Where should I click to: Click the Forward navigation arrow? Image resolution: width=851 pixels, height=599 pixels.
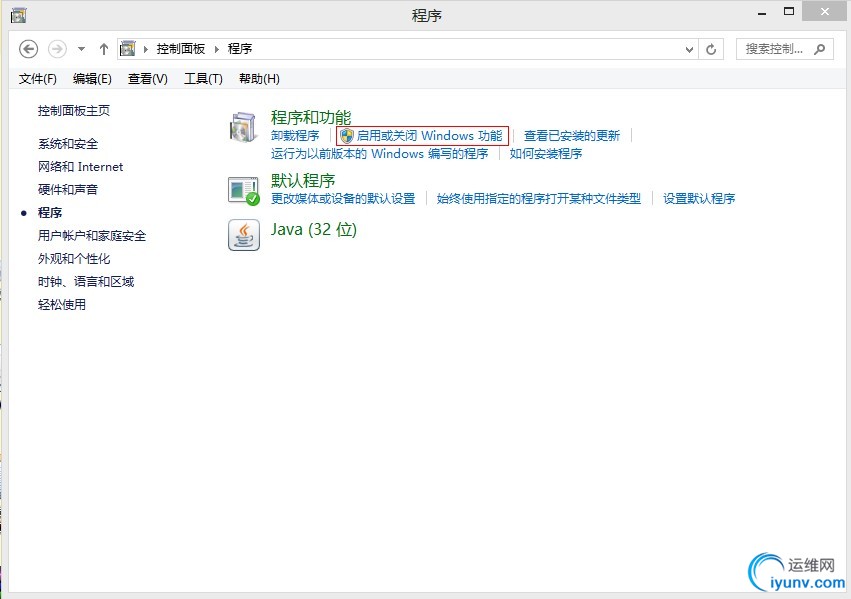click(57, 49)
